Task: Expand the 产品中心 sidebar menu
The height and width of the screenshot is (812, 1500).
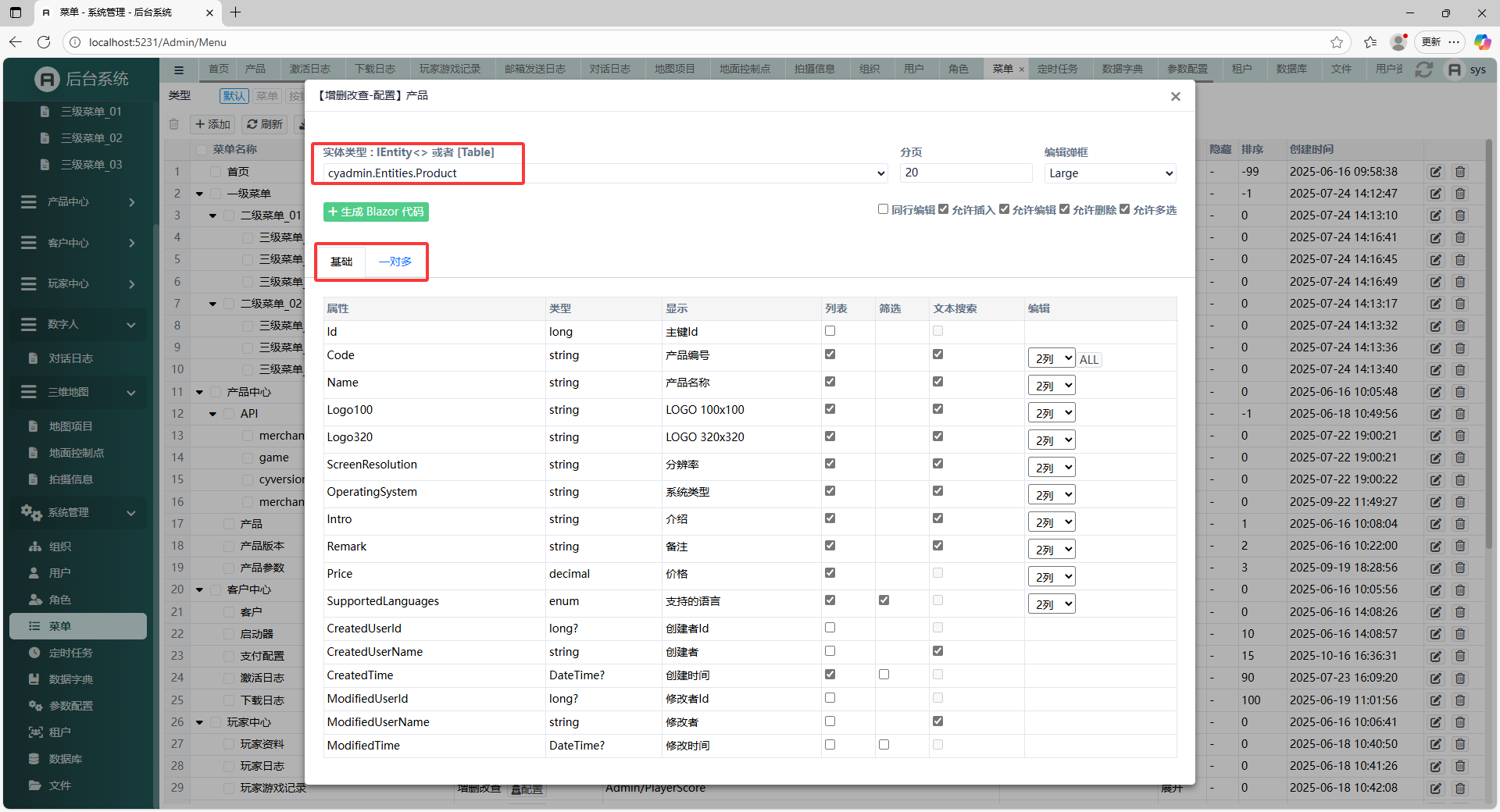Action: 78,202
